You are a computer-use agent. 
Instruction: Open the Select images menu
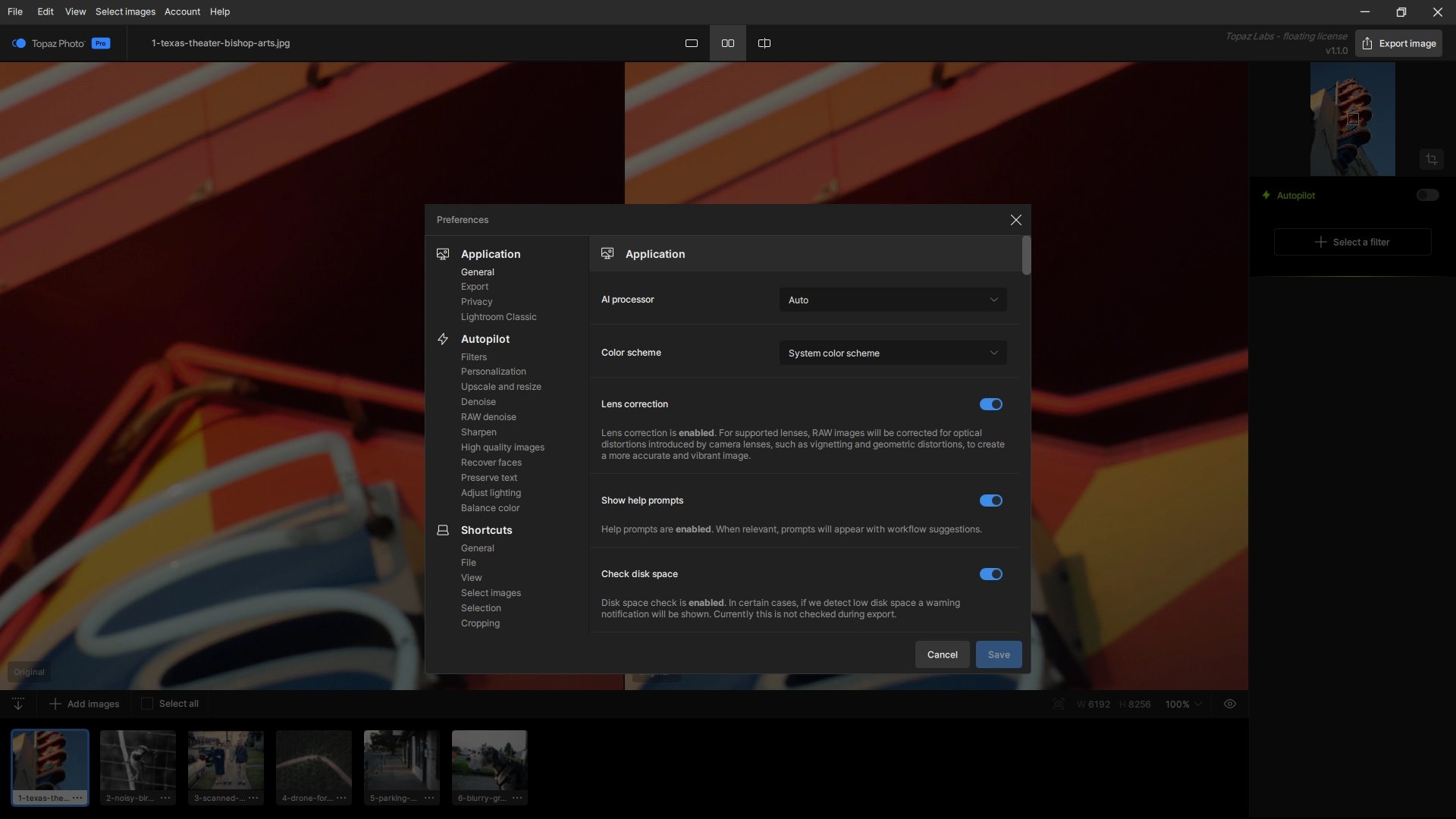pos(125,12)
